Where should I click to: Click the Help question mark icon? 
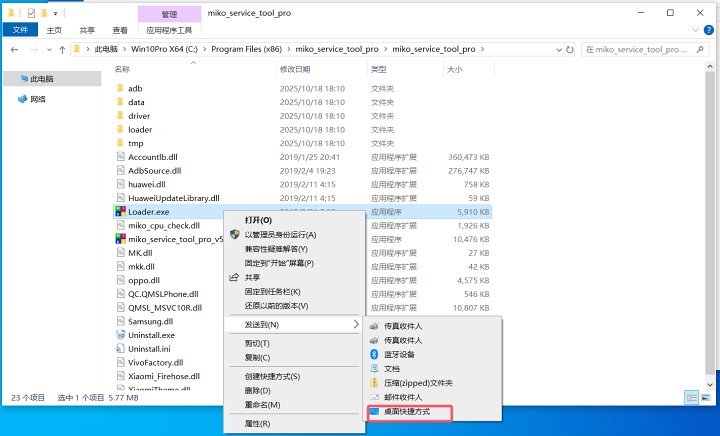709,30
